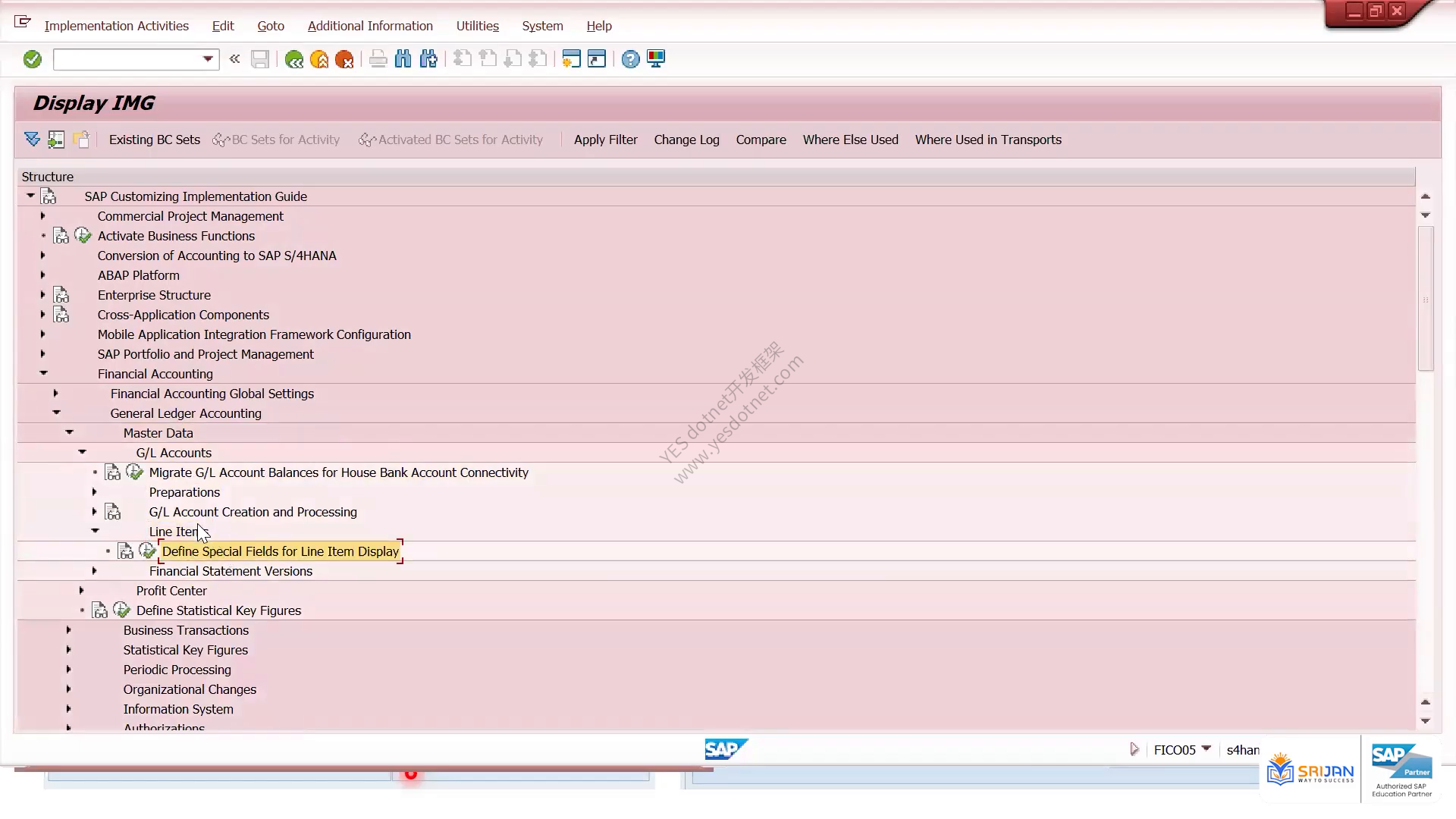
Task: Click Where Used in Transports button
Action: click(x=988, y=140)
